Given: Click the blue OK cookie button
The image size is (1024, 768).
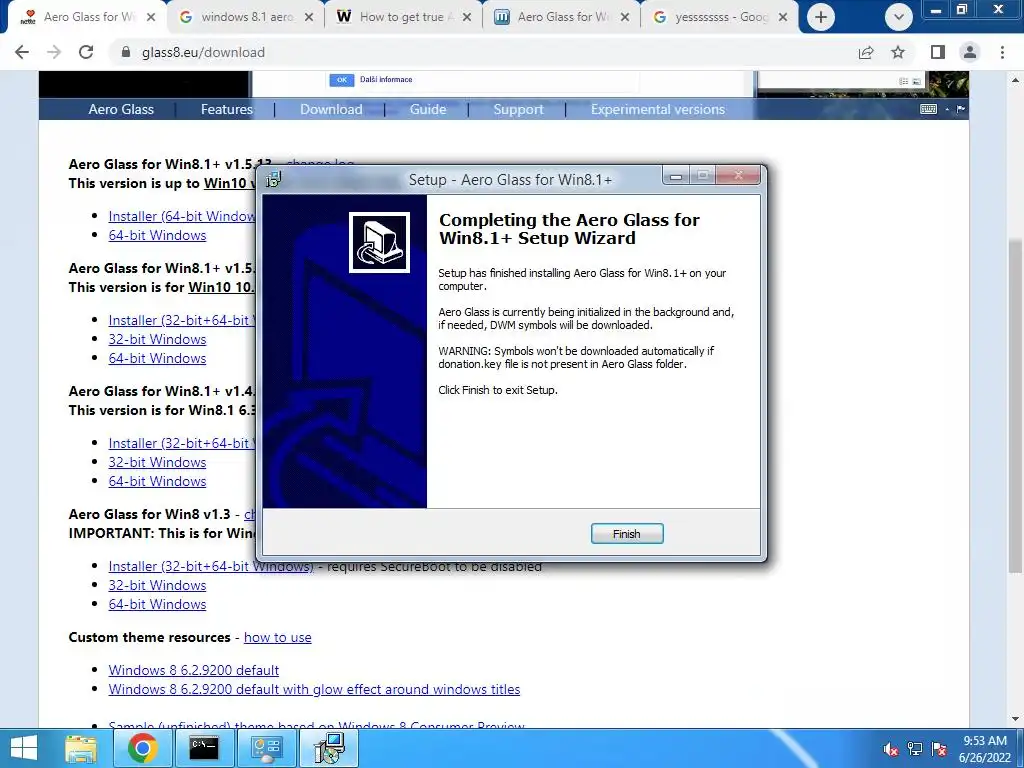Looking at the screenshot, I should 342,80.
